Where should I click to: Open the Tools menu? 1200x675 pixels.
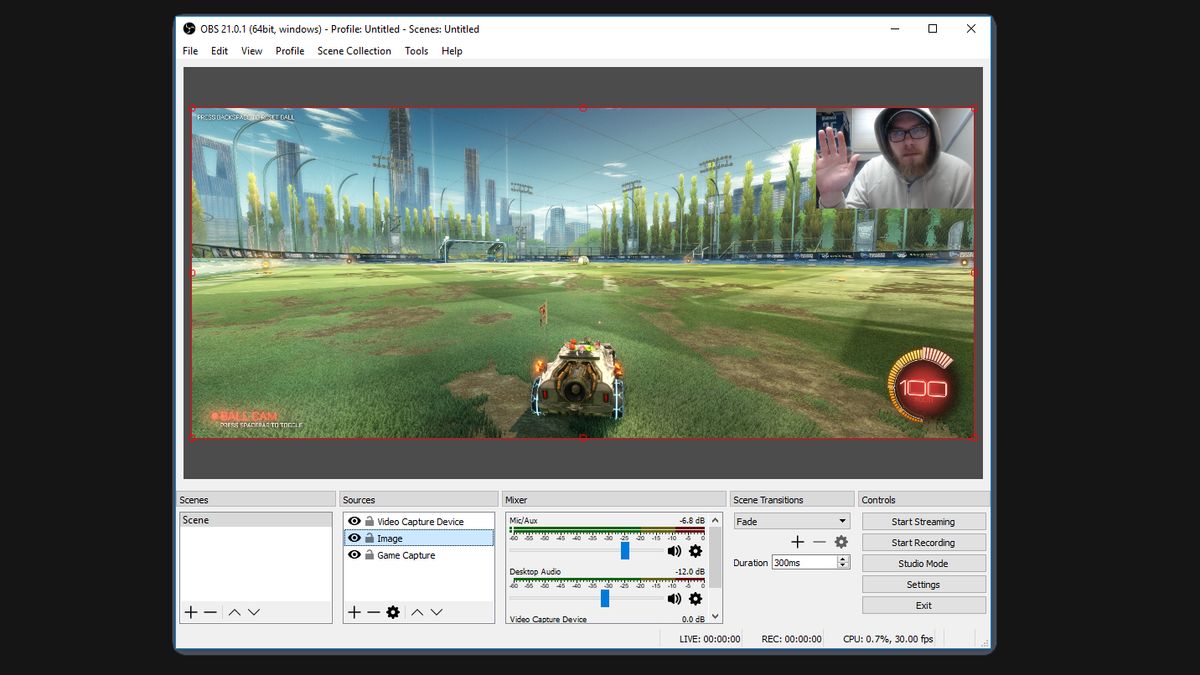[x=416, y=51]
